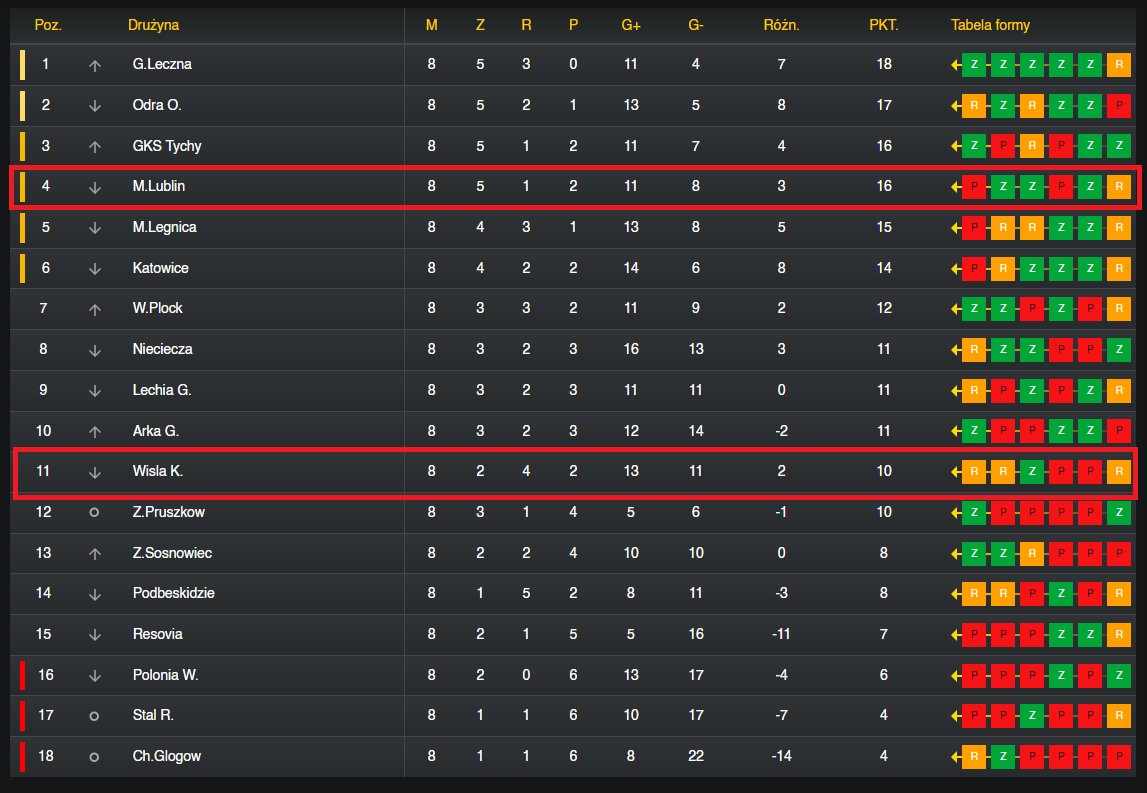Click the down arrow beside Odra O.
The height and width of the screenshot is (793, 1147).
pos(94,106)
